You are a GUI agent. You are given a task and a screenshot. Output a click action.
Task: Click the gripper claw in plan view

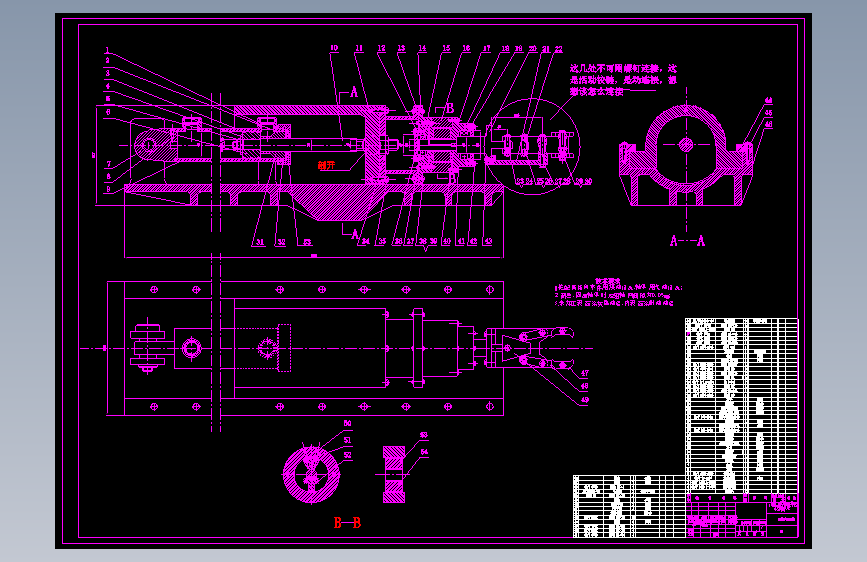click(x=530, y=348)
